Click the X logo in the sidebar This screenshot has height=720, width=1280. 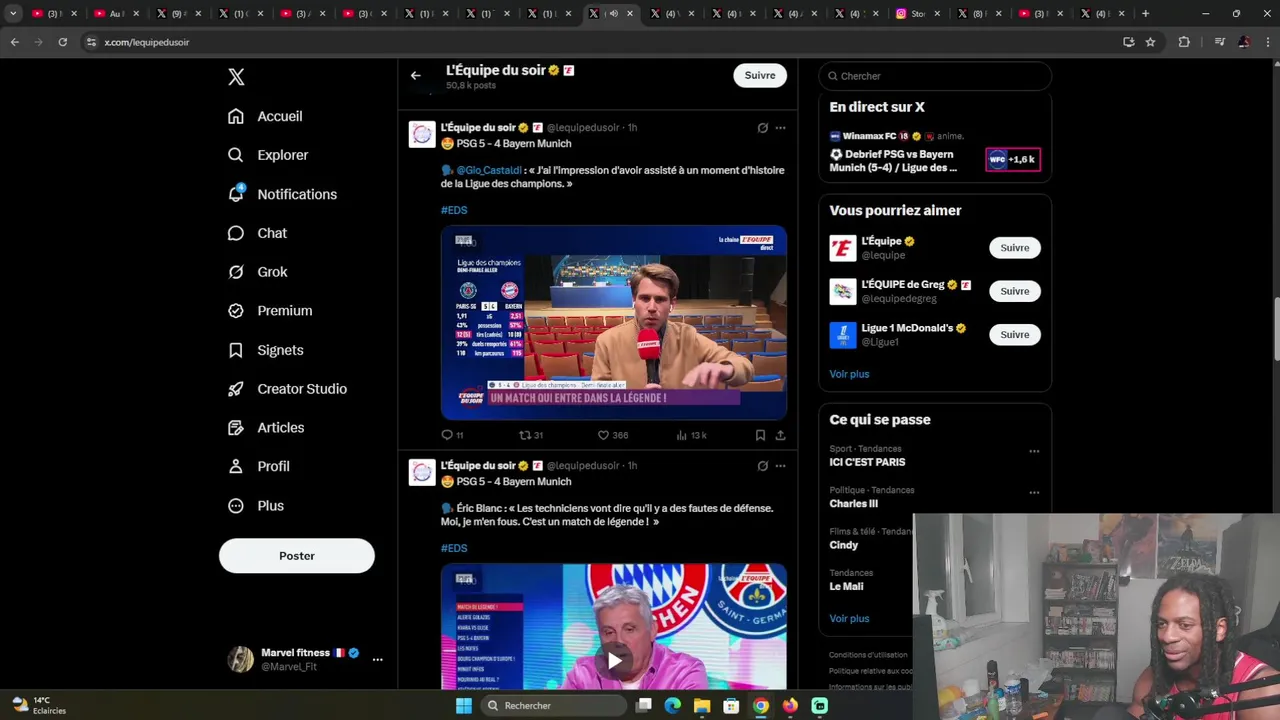pos(236,77)
